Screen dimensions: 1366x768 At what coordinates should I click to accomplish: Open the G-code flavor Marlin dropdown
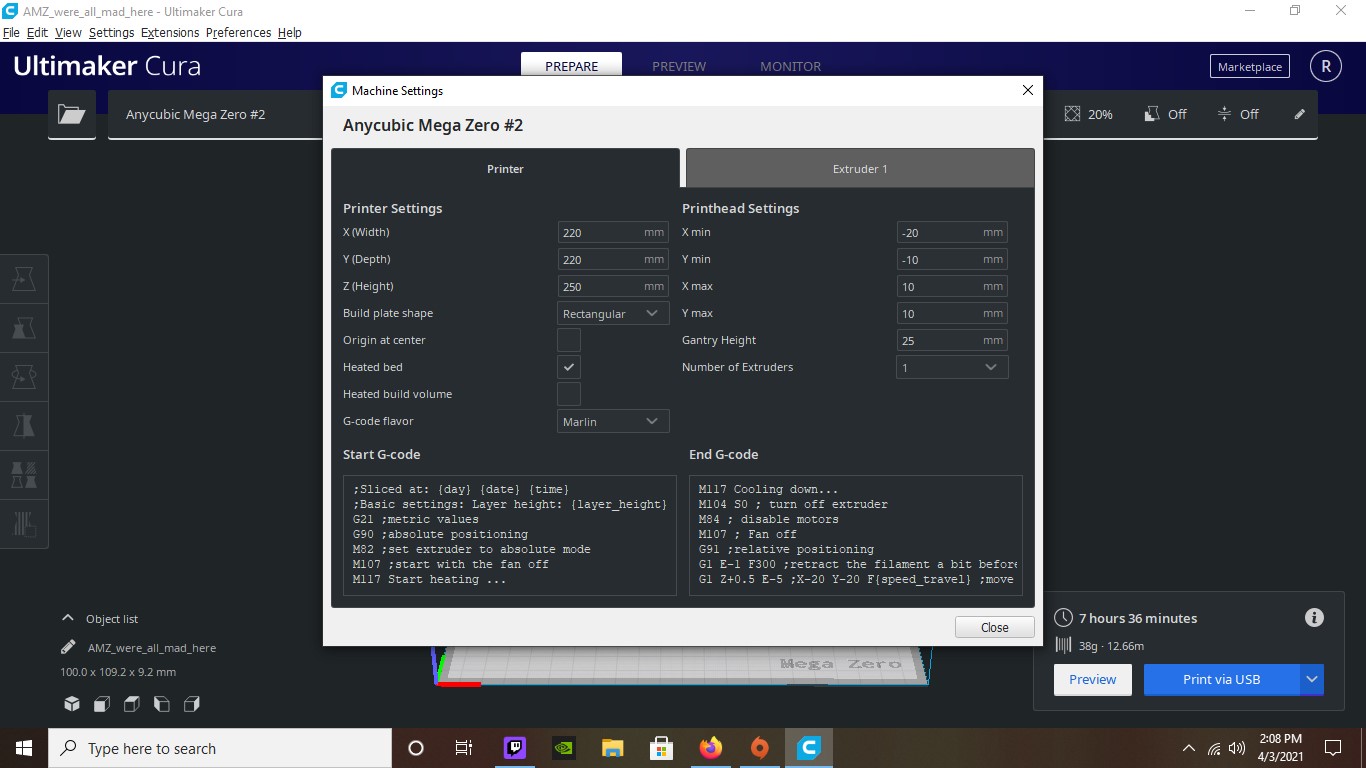point(613,421)
